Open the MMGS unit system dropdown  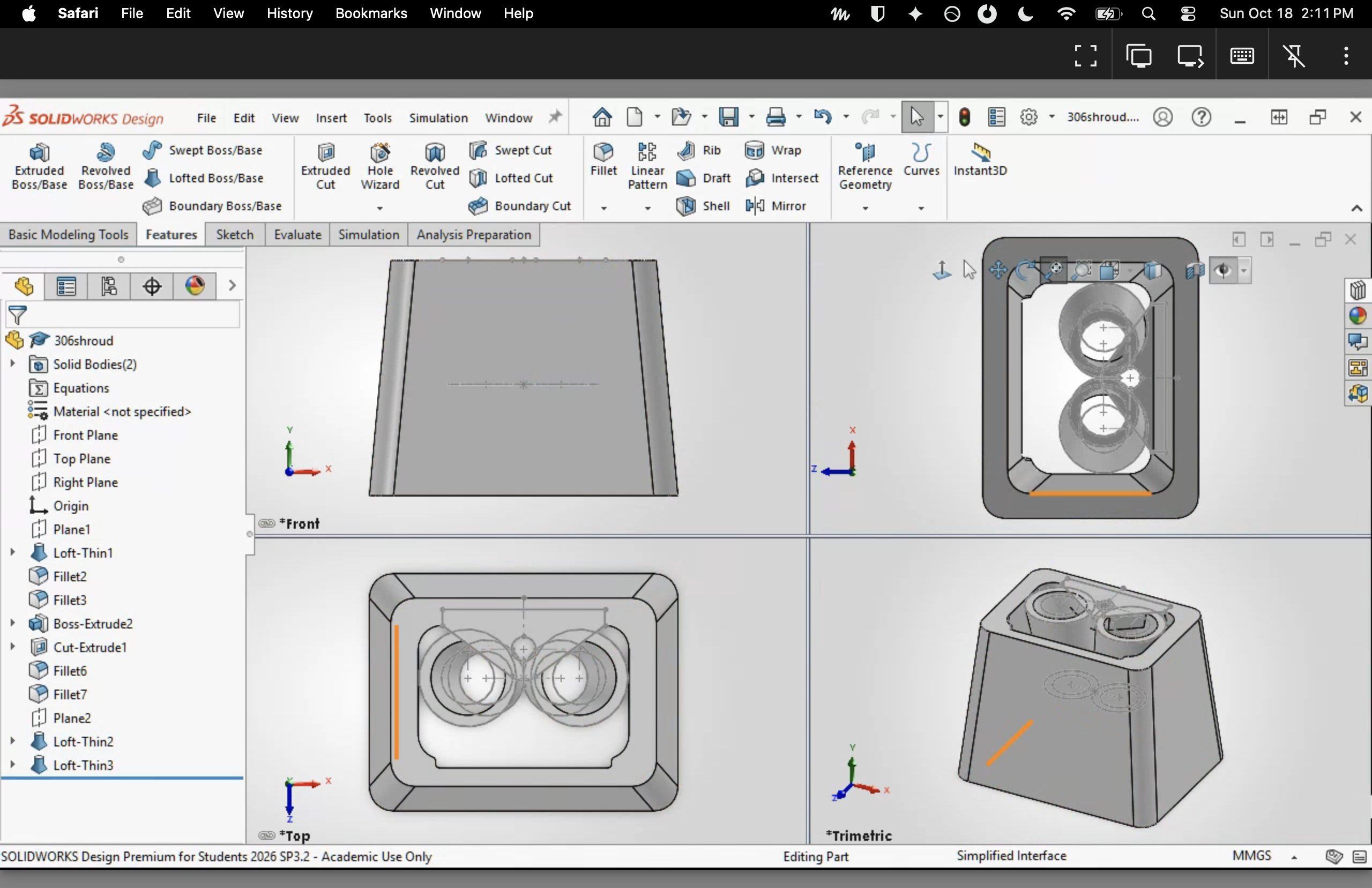[1294, 857]
